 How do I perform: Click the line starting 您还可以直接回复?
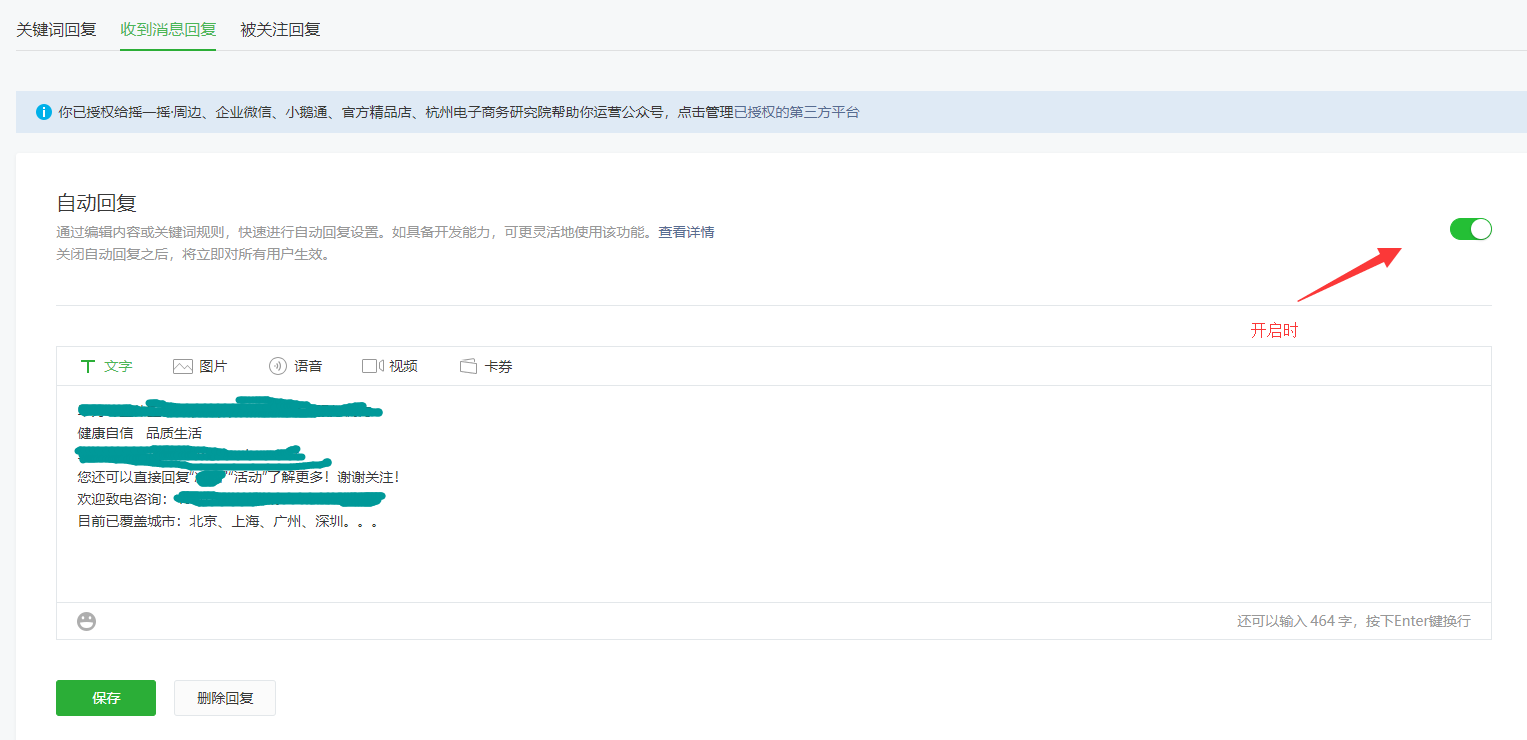239,477
